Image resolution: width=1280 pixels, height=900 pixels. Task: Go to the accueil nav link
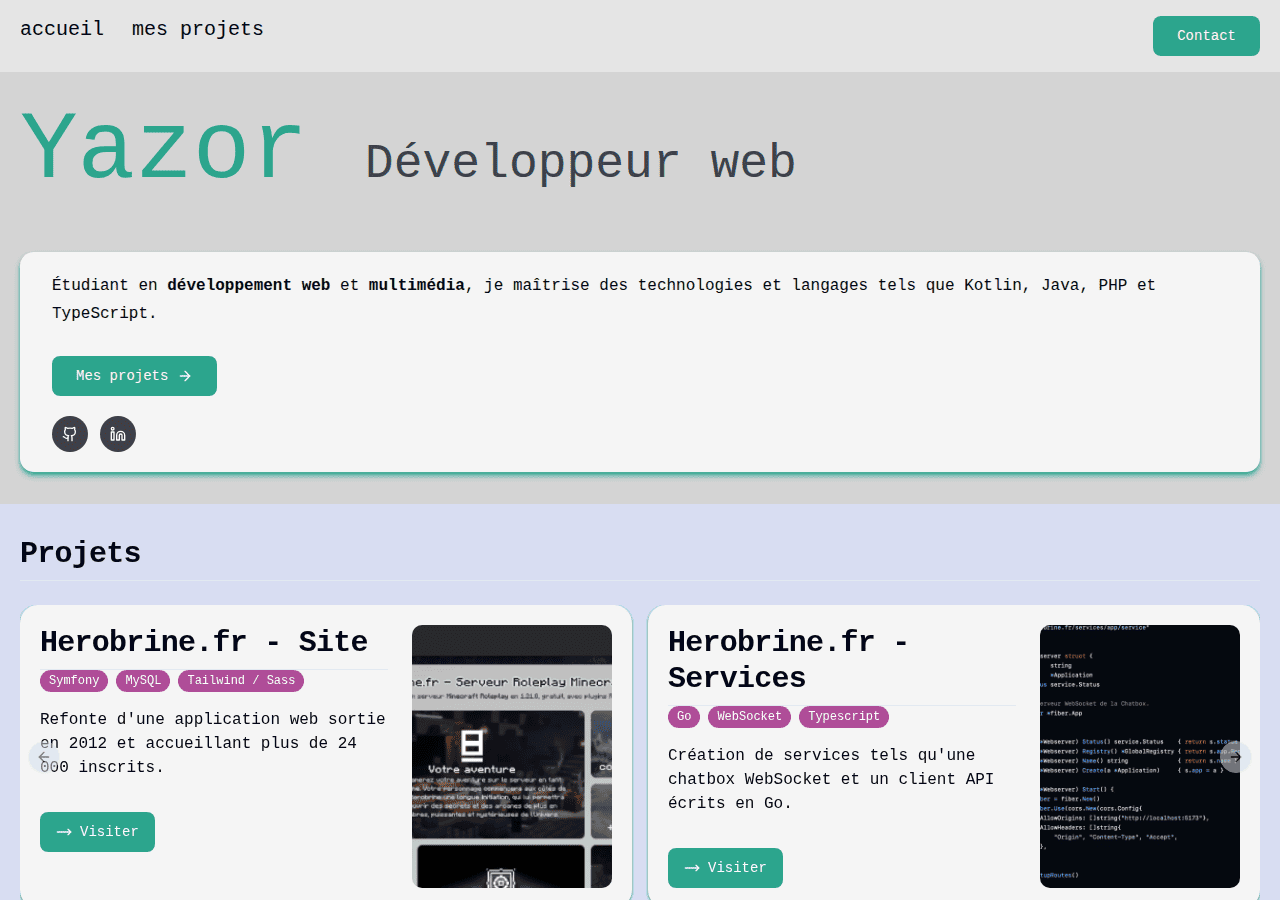tap(62, 29)
